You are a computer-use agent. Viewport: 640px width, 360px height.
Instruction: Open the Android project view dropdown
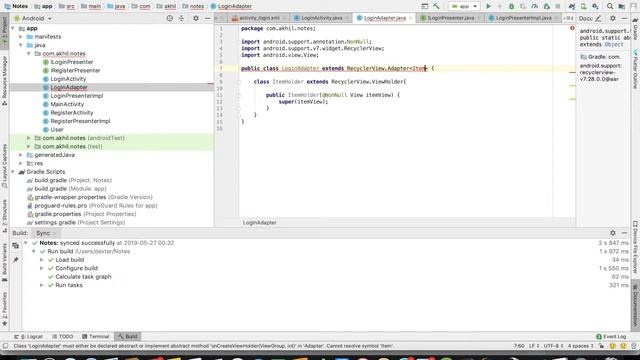coord(33,18)
